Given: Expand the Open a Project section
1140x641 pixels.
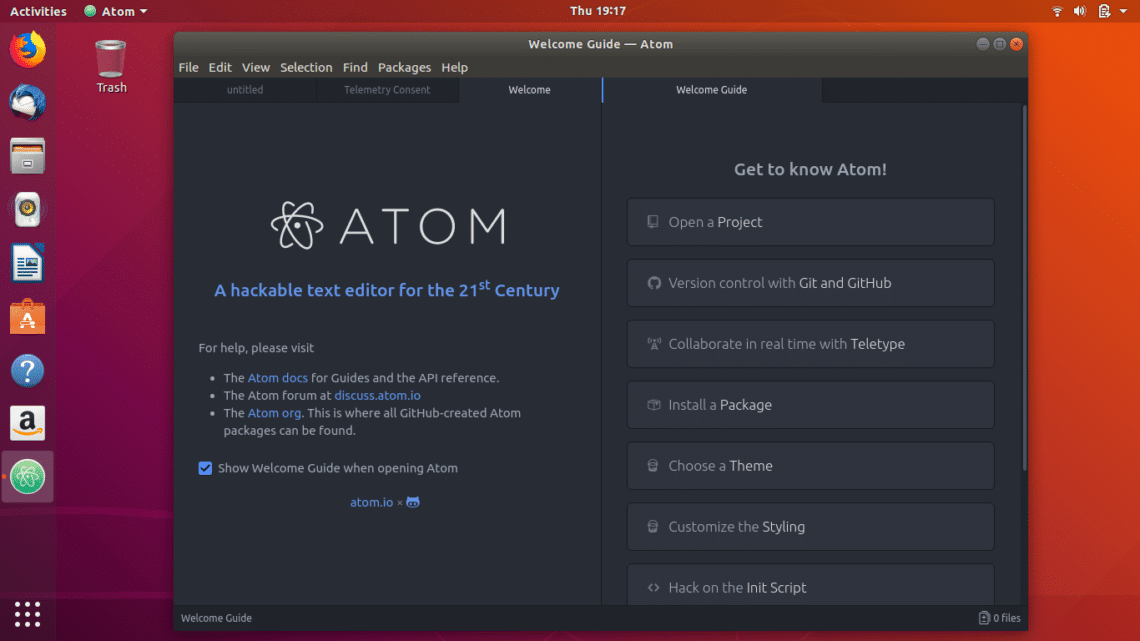Looking at the screenshot, I should (810, 222).
